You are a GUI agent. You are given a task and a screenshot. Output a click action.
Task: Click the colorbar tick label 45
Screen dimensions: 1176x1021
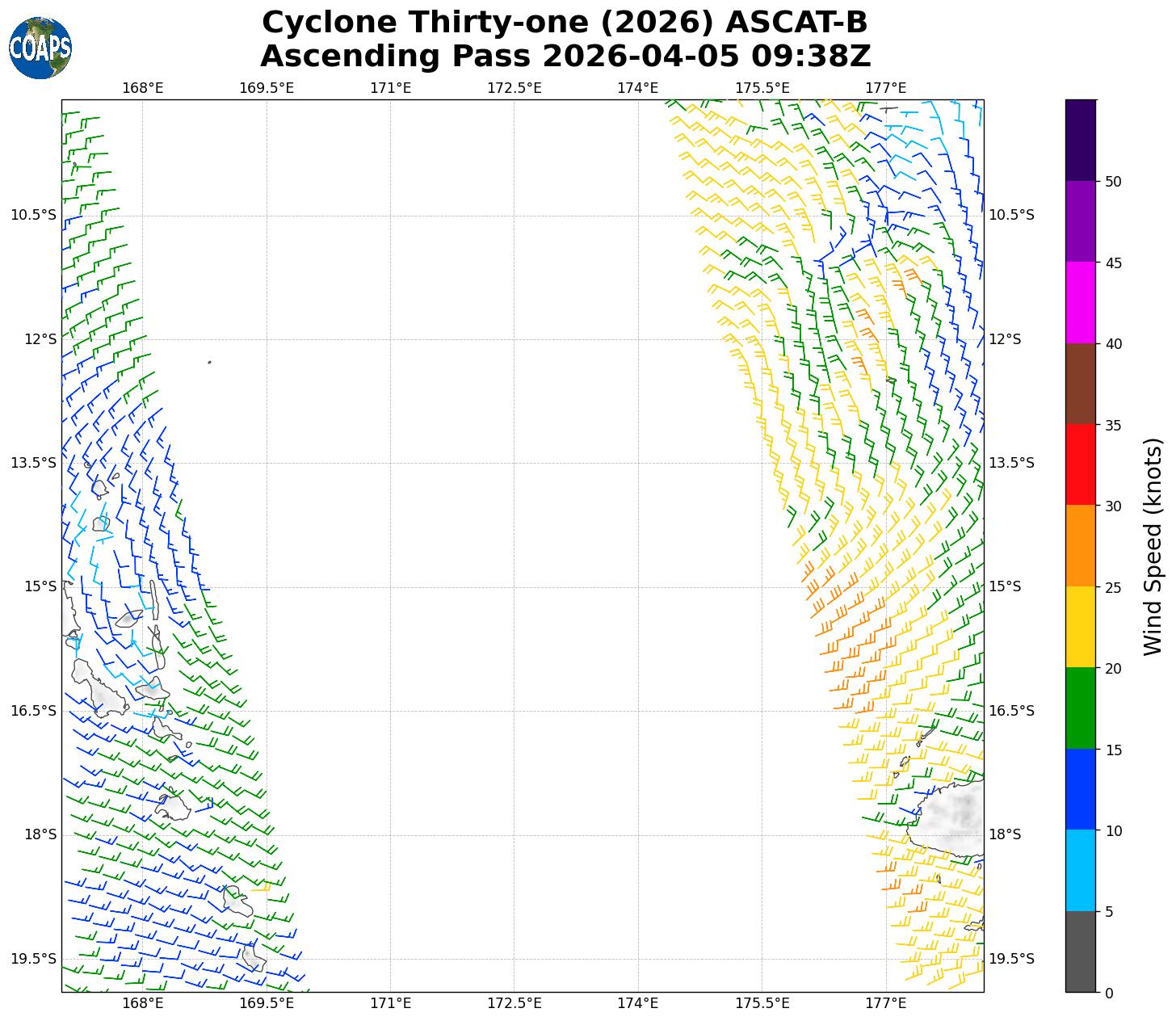point(1113,263)
